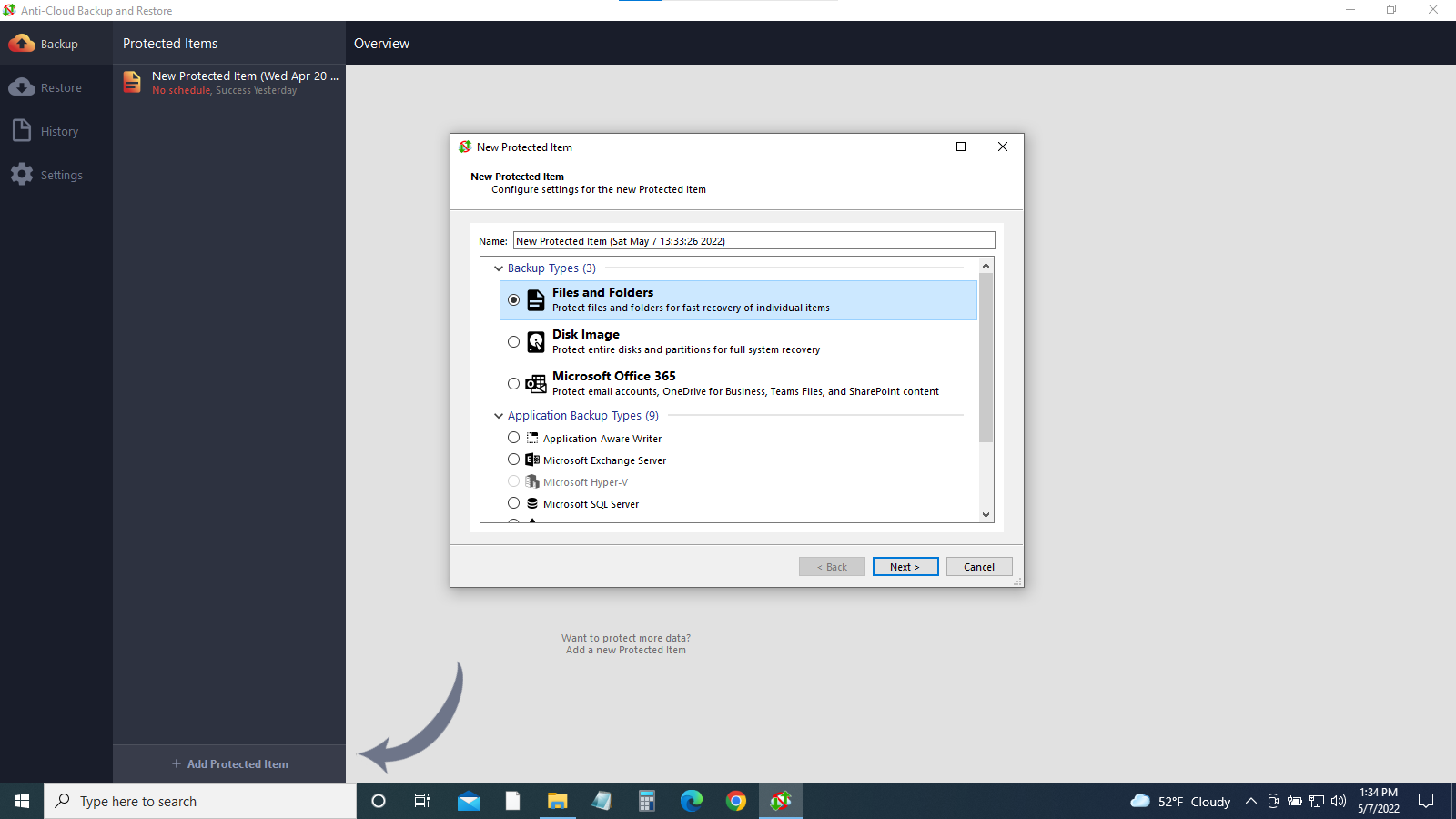This screenshot has width=1456, height=819.
Task: Click the volume speaker tray icon
Action: click(x=1339, y=801)
